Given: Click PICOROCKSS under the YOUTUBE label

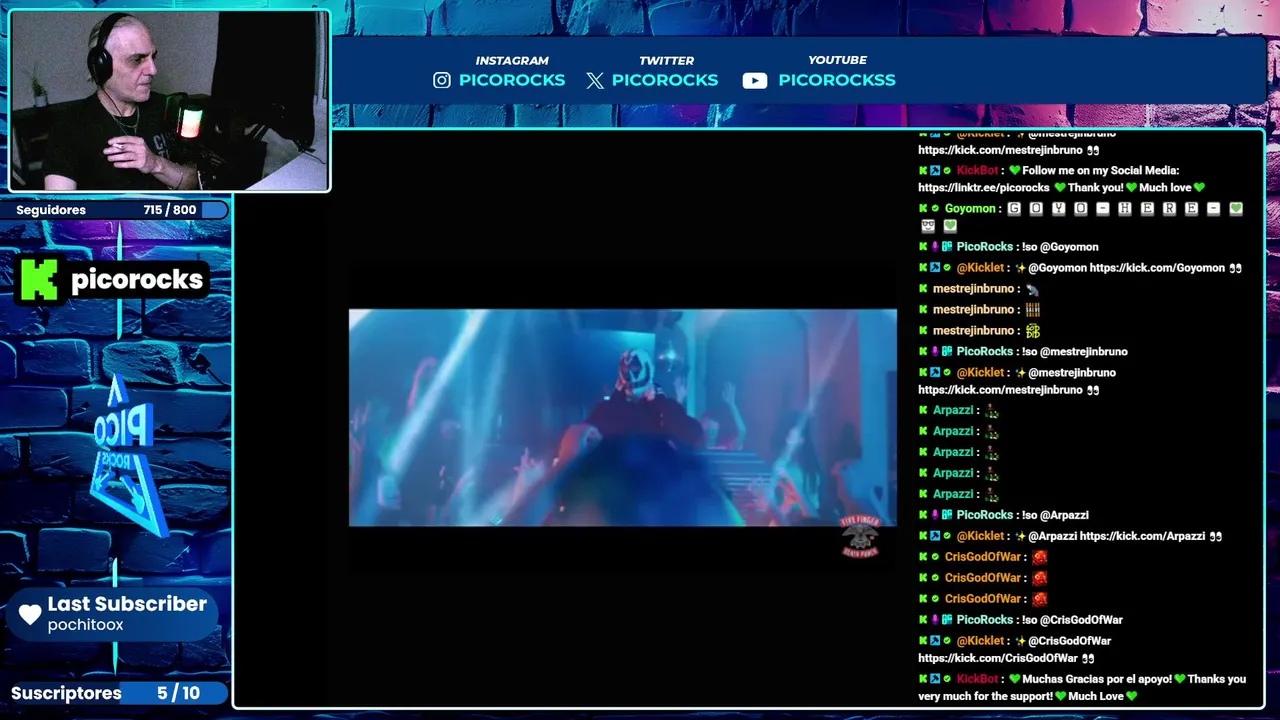Looking at the screenshot, I should (x=837, y=80).
